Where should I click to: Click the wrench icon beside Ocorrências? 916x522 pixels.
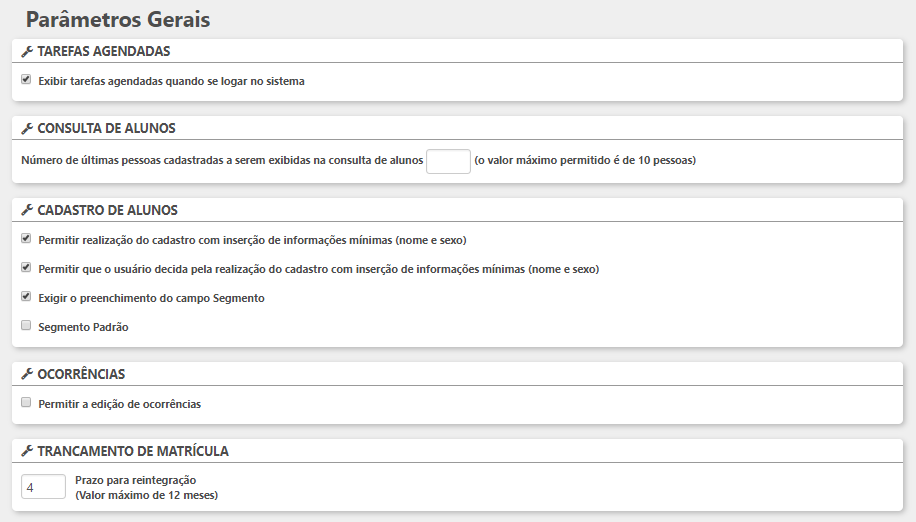(x=27, y=374)
